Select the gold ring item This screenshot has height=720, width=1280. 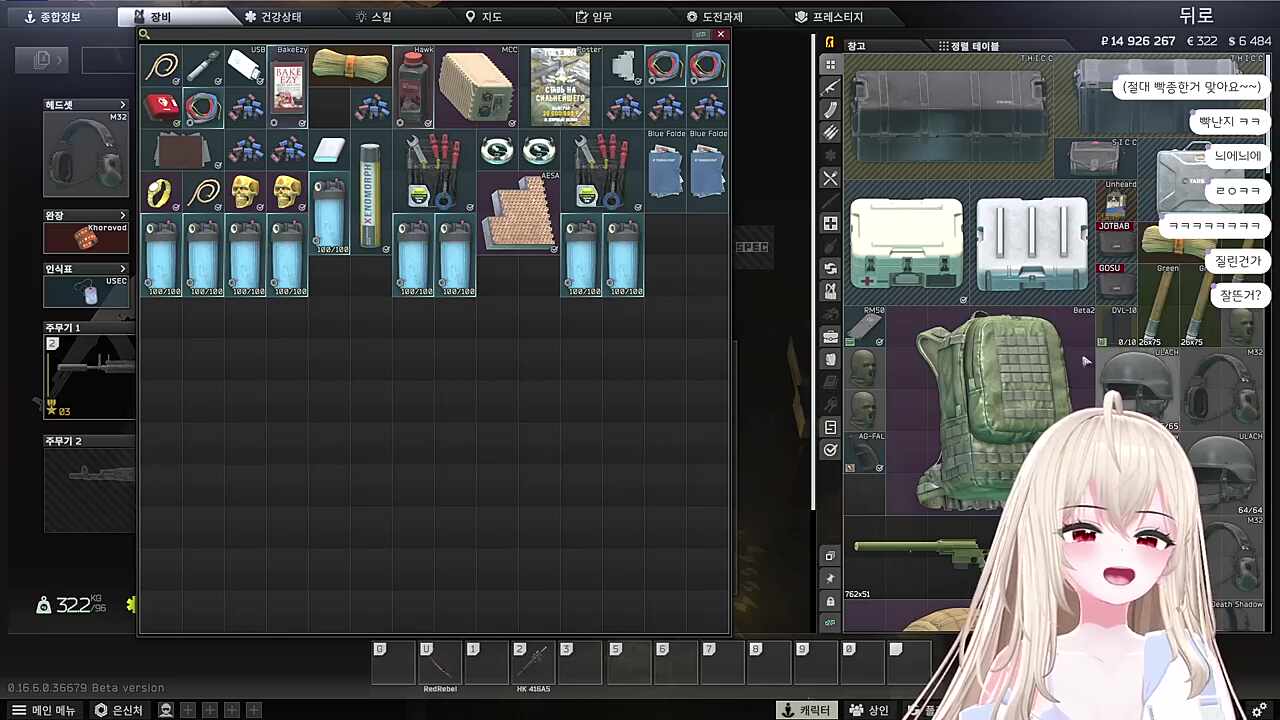point(161,192)
